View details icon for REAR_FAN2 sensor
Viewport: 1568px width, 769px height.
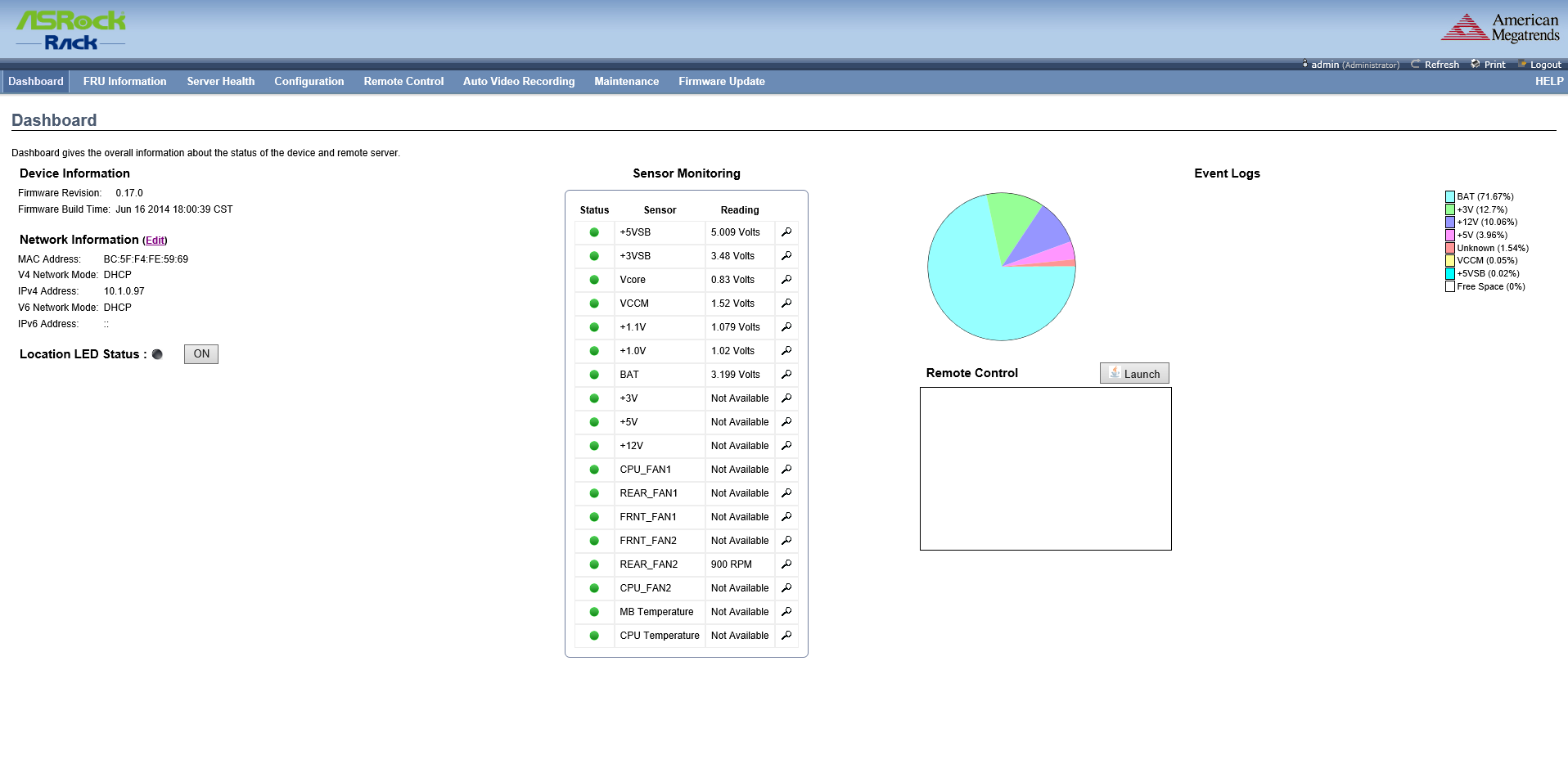pyautogui.click(x=786, y=564)
